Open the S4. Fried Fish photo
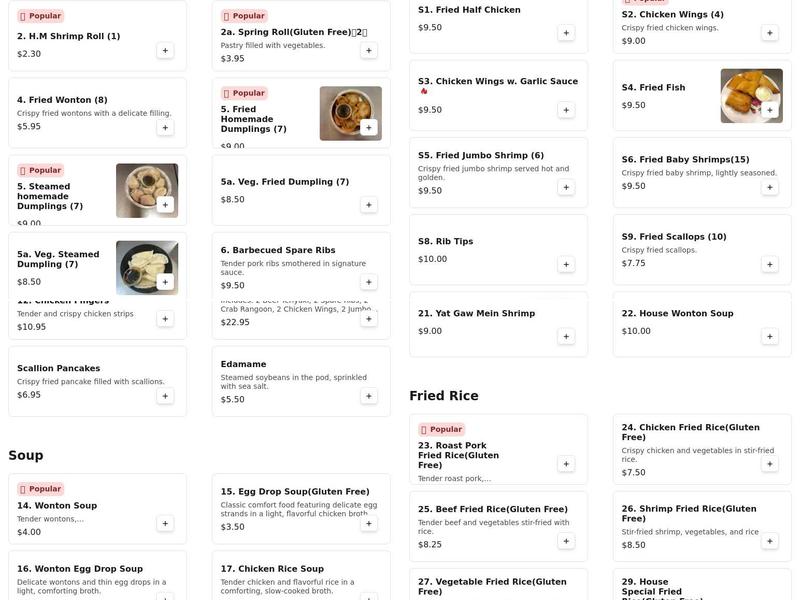 tap(751, 96)
